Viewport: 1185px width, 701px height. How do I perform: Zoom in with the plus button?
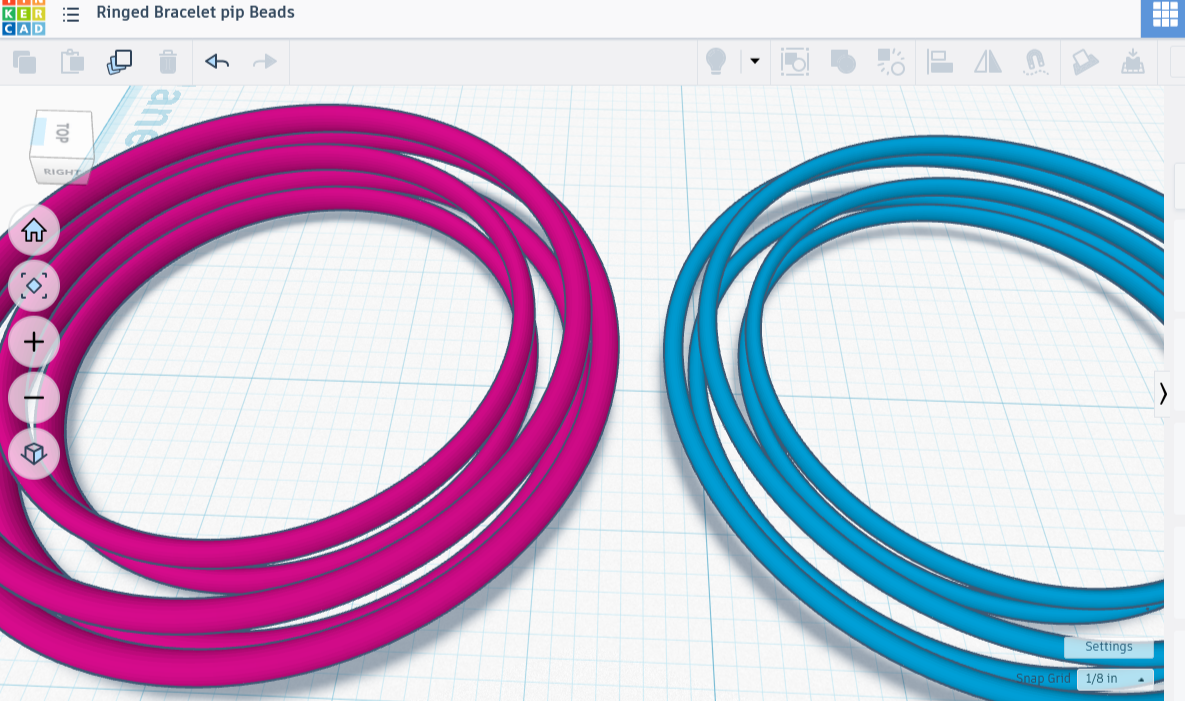[34, 342]
